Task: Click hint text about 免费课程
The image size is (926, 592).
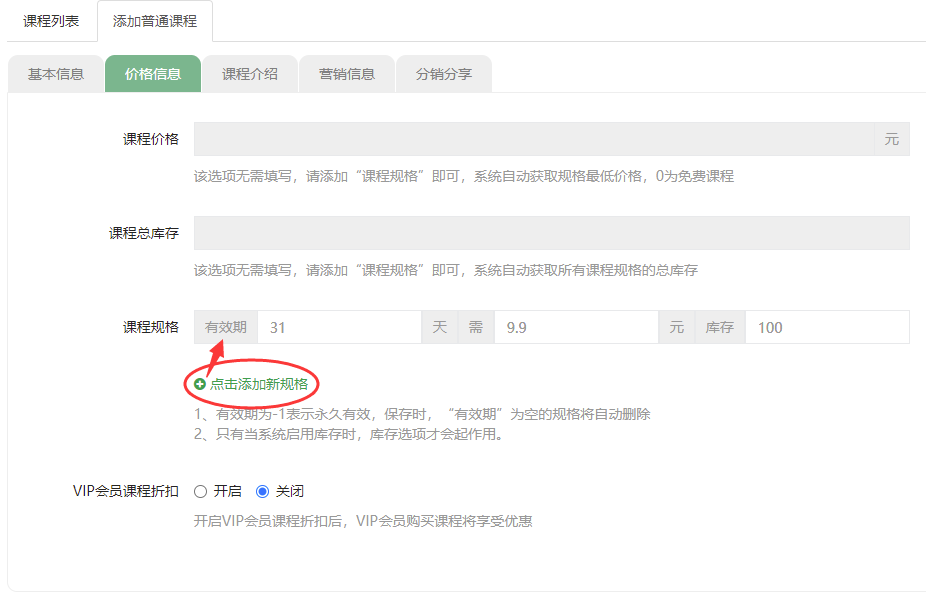Action: tap(464, 176)
